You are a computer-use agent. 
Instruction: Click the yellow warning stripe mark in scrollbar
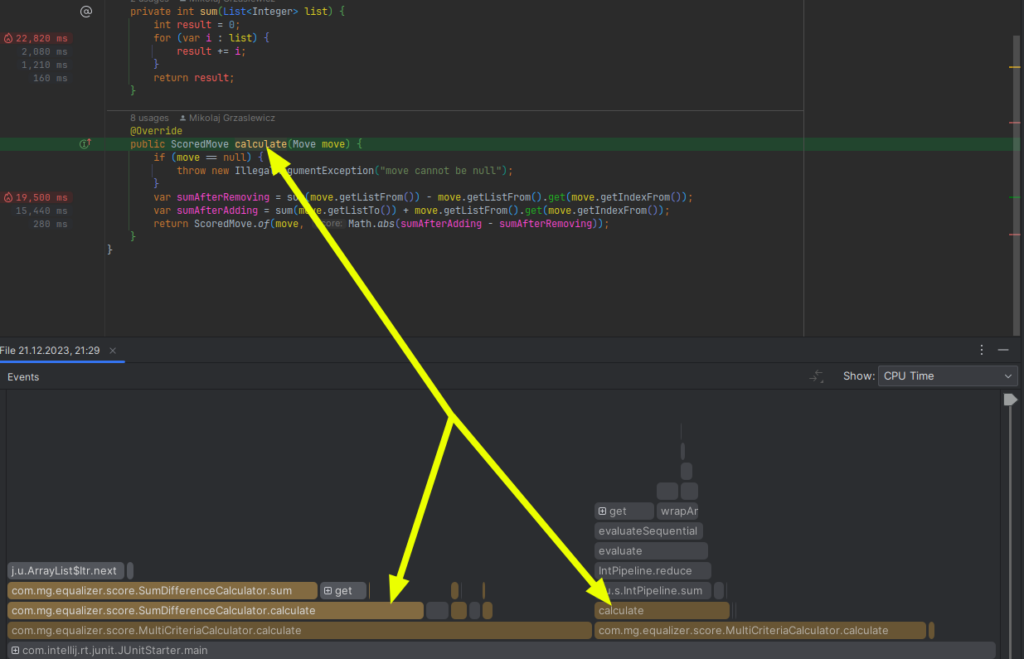pos(1015,67)
